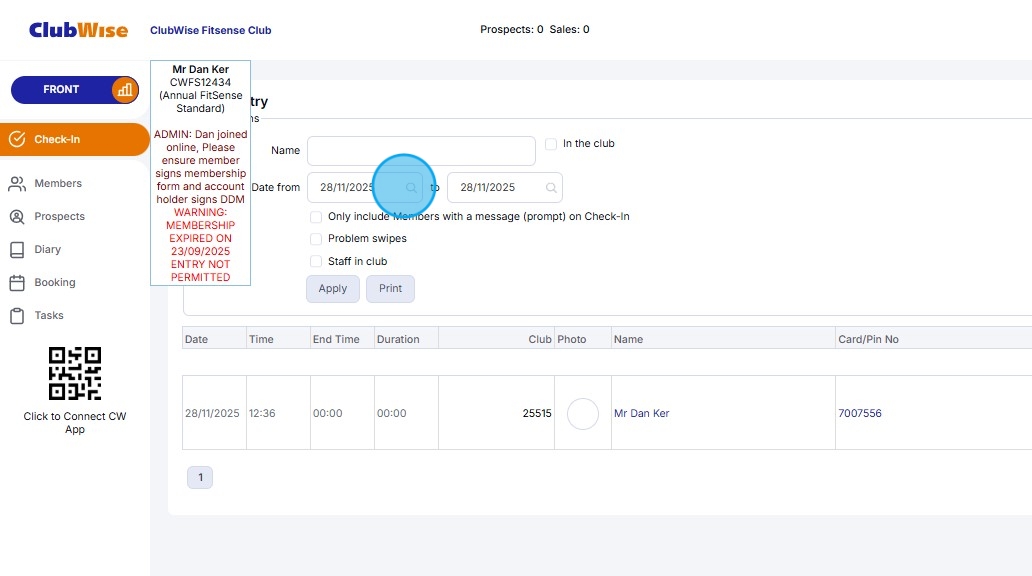Open Booking in the sidebar

[55, 282]
